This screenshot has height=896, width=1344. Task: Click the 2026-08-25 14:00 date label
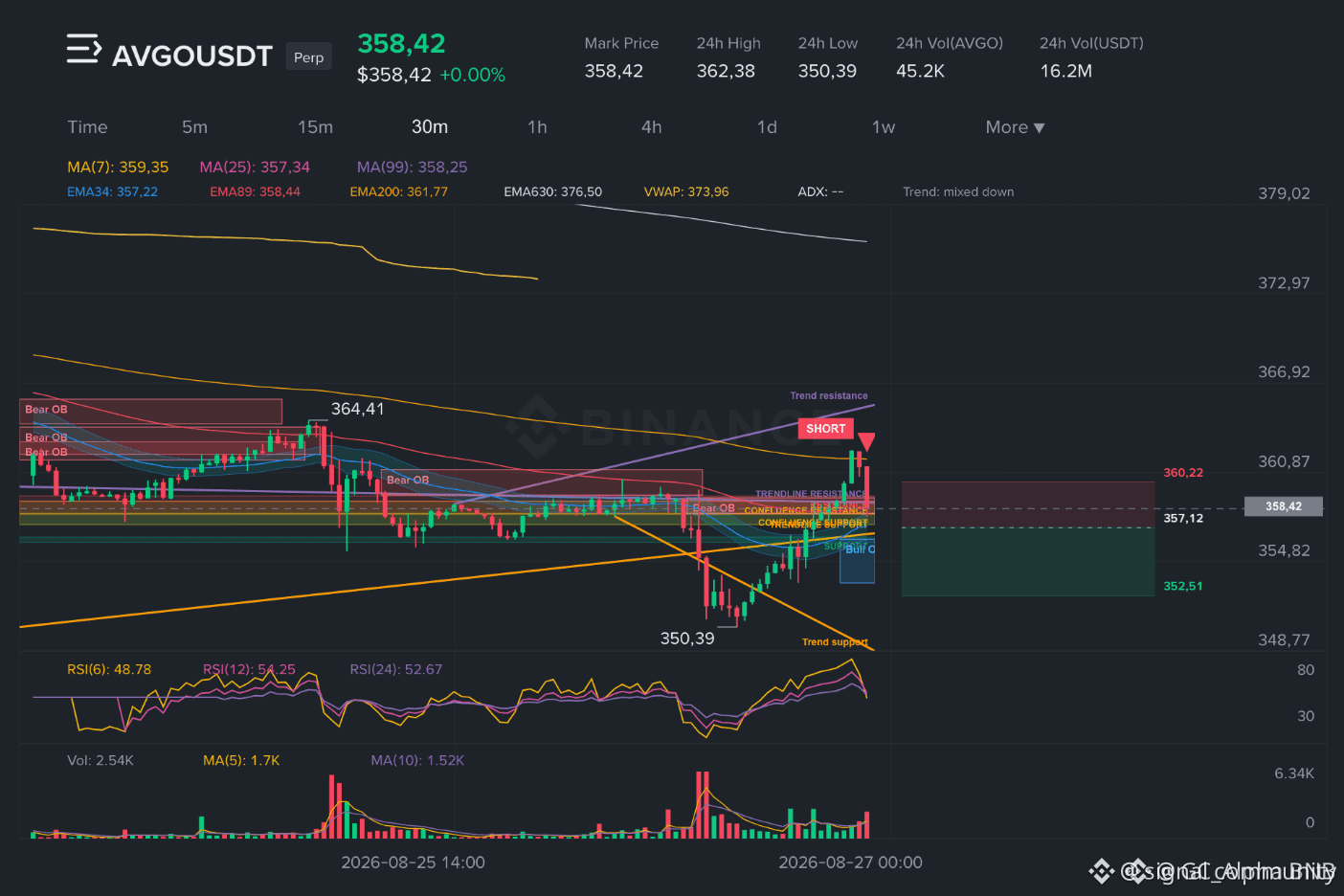click(x=413, y=862)
